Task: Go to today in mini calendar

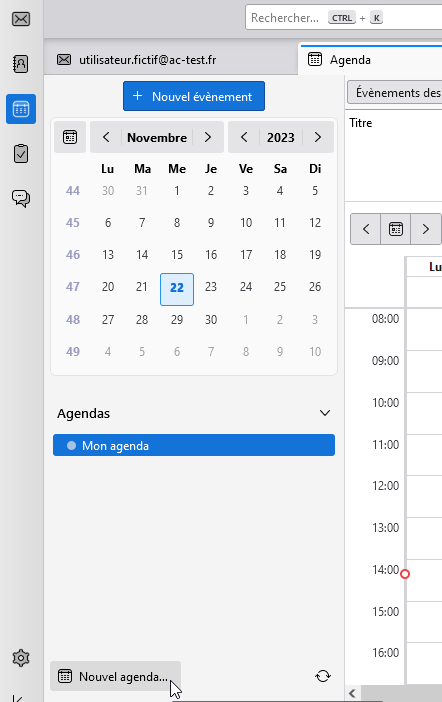Action: click(x=70, y=137)
